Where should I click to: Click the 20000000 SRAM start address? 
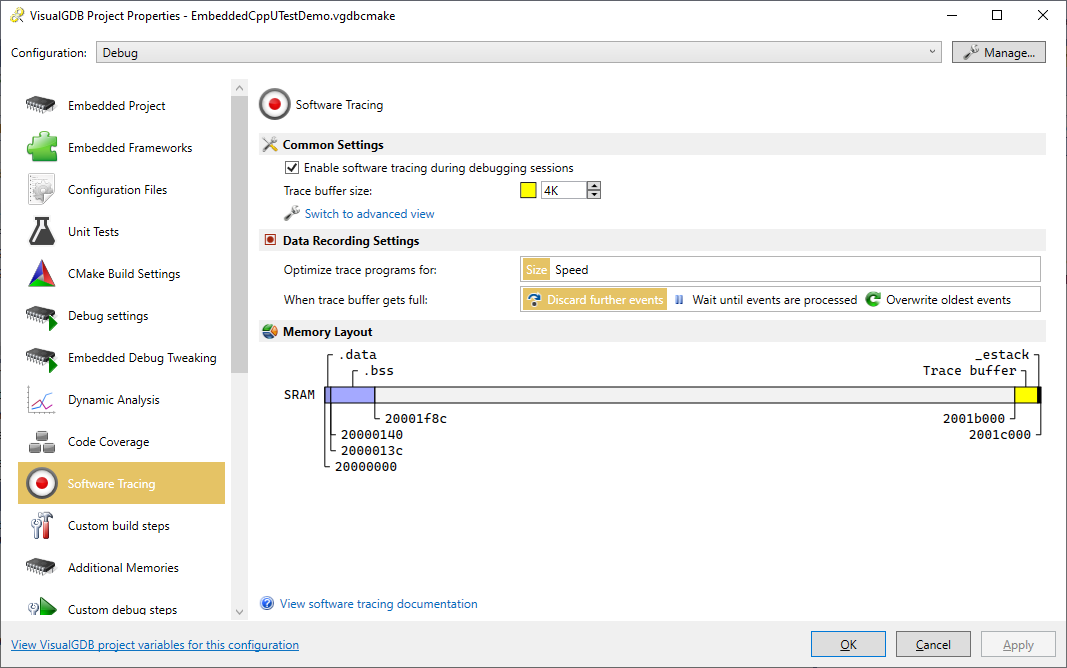(366, 467)
